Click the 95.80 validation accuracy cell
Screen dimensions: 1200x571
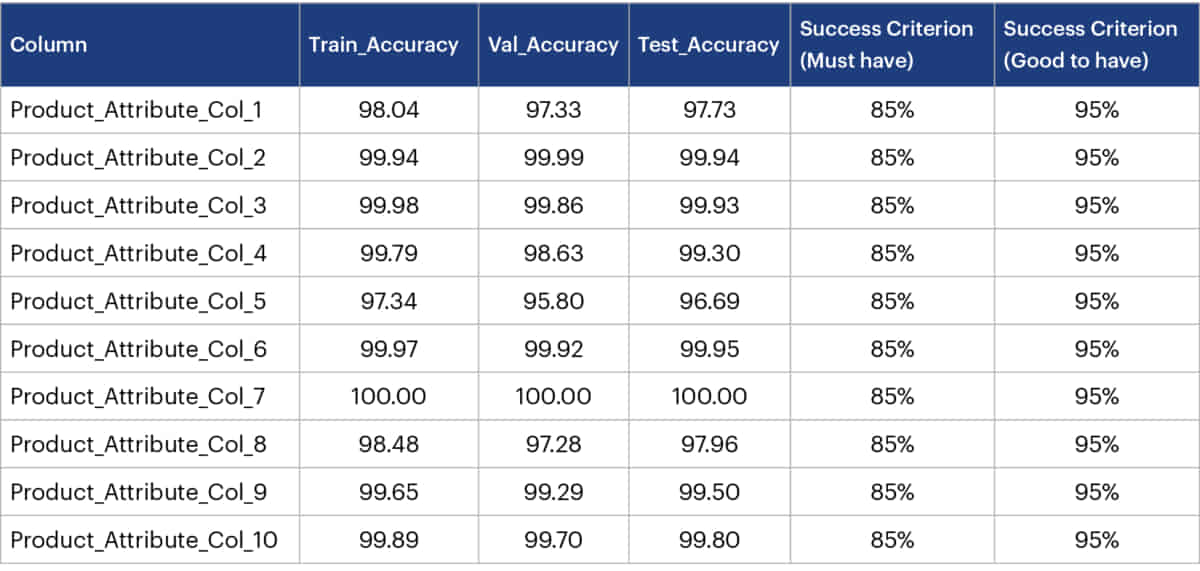point(553,301)
